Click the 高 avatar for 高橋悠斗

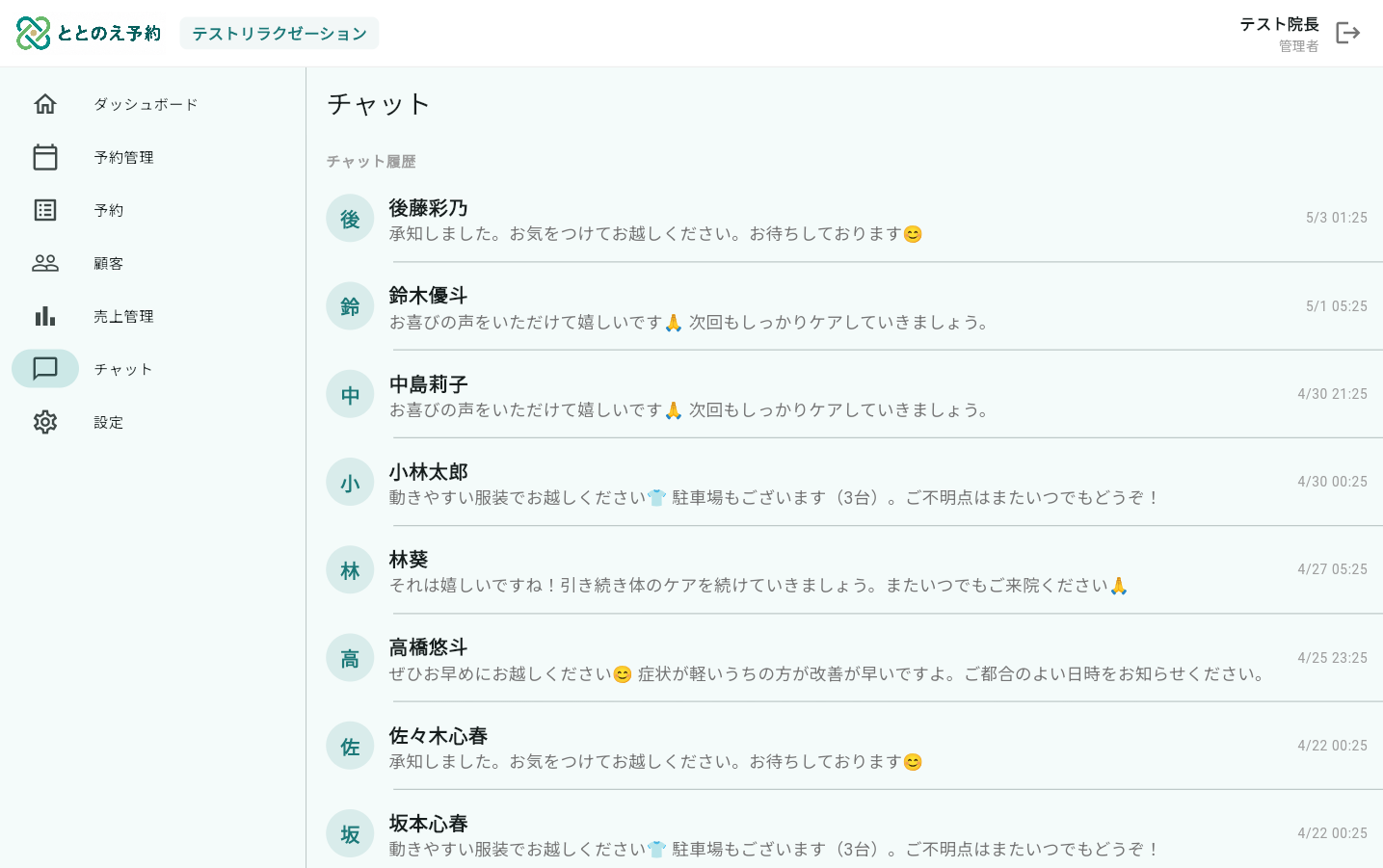350,658
